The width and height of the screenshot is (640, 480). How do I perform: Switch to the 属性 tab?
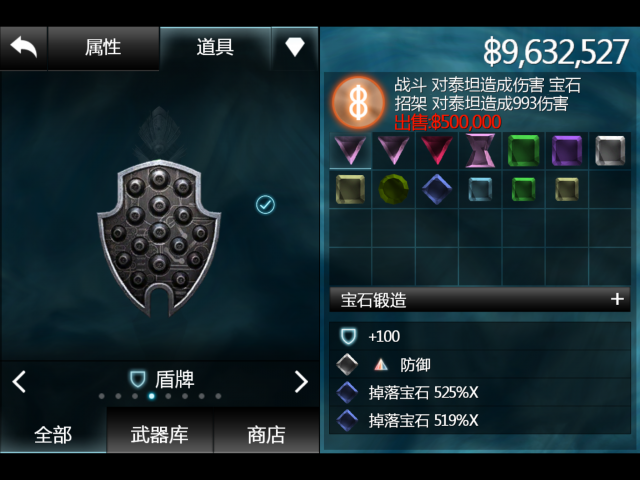[x=103, y=48]
